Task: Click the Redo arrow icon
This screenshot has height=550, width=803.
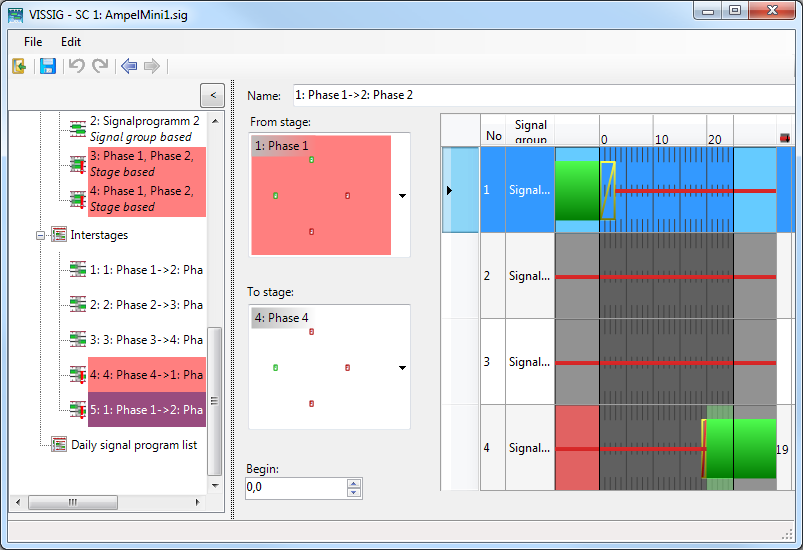Action: (100, 66)
